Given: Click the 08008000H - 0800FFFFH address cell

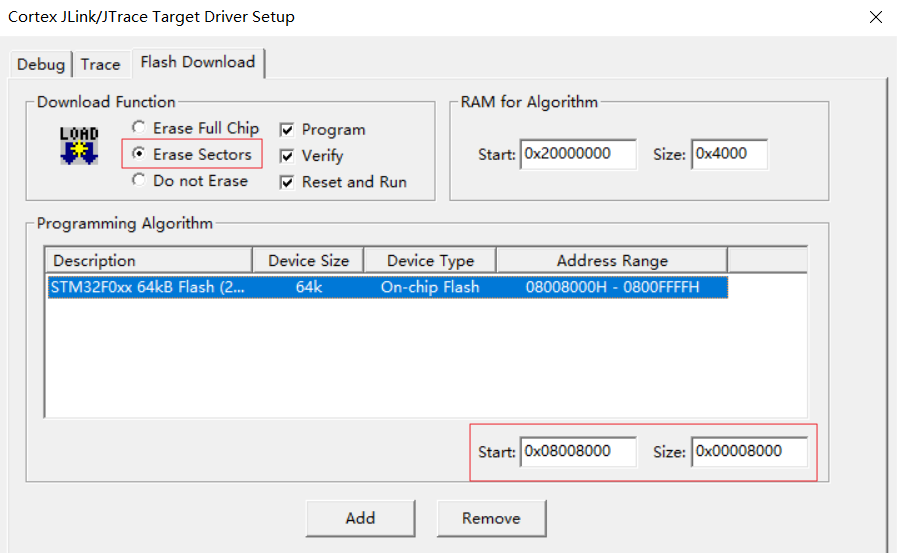Looking at the screenshot, I should (x=612, y=287).
